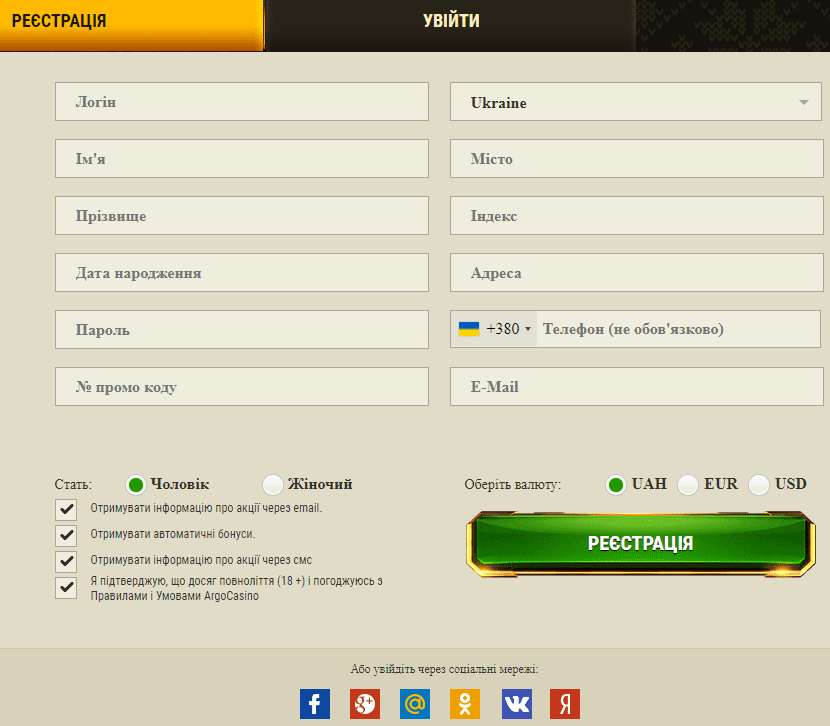Toggle the automatic bonuses checkbox
Viewport: 830px width, 726px height.
[x=66, y=535]
